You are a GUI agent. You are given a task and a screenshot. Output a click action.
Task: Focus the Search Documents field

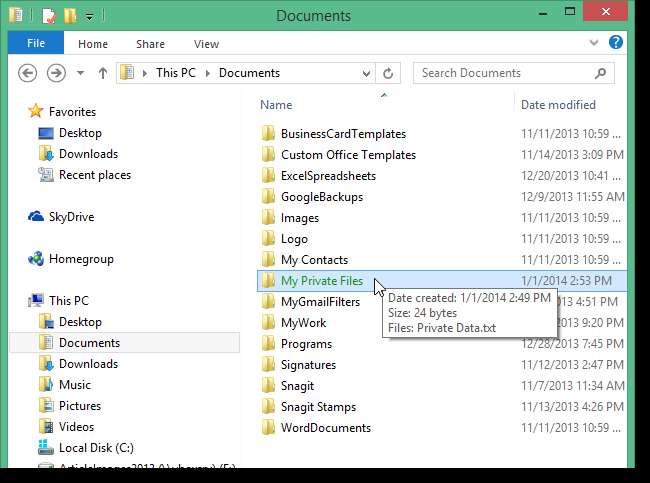pyautogui.click(x=514, y=73)
